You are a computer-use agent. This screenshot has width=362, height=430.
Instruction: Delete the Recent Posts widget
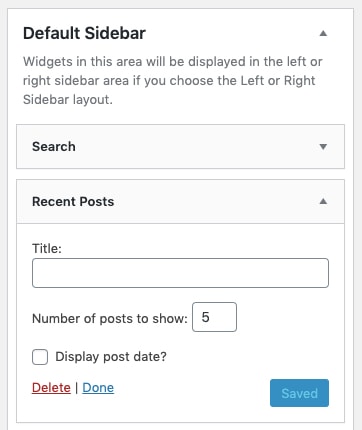point(51,388)
